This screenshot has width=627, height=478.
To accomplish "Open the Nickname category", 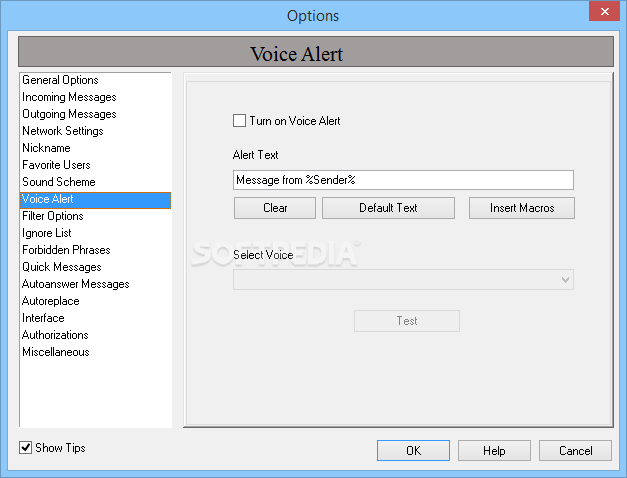I will click(x=95, y=148).
